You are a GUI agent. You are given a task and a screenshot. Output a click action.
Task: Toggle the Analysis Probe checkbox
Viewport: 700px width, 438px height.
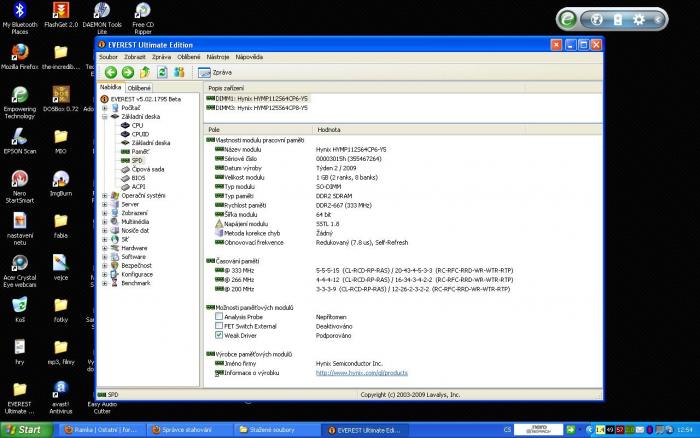[x=219, y=314]
